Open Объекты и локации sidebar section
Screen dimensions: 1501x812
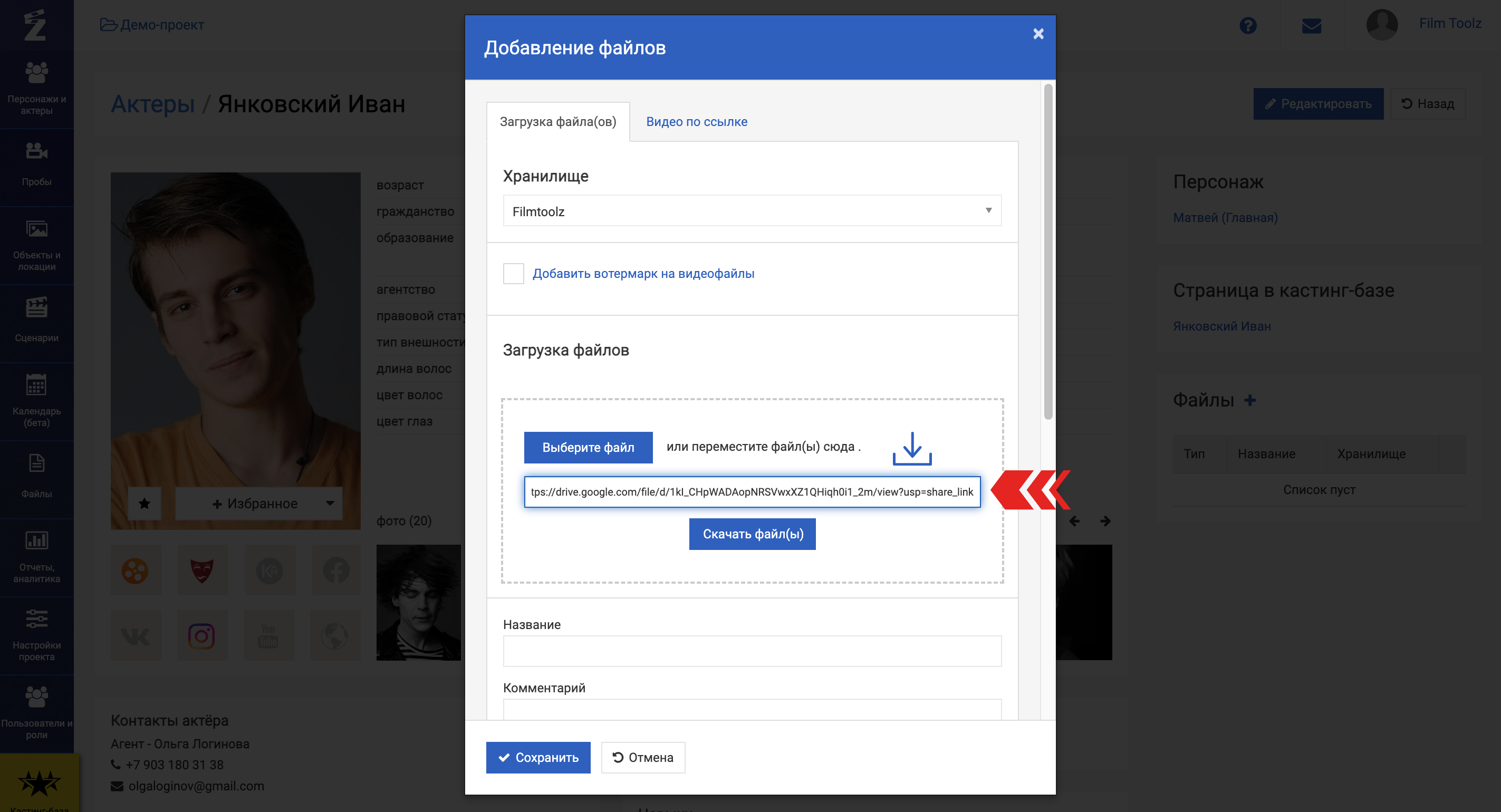pos(37,245)
